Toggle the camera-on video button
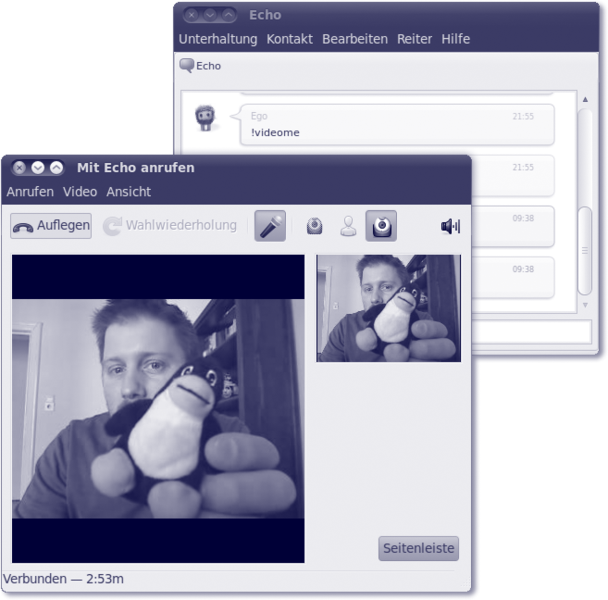Viewport: 608px width, 600px height. coord(380,226)
